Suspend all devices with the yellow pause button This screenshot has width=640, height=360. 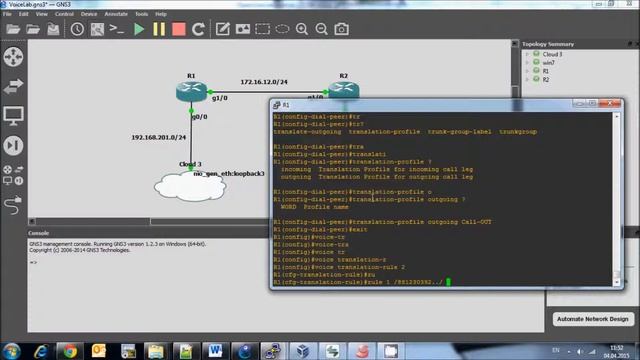159,29
